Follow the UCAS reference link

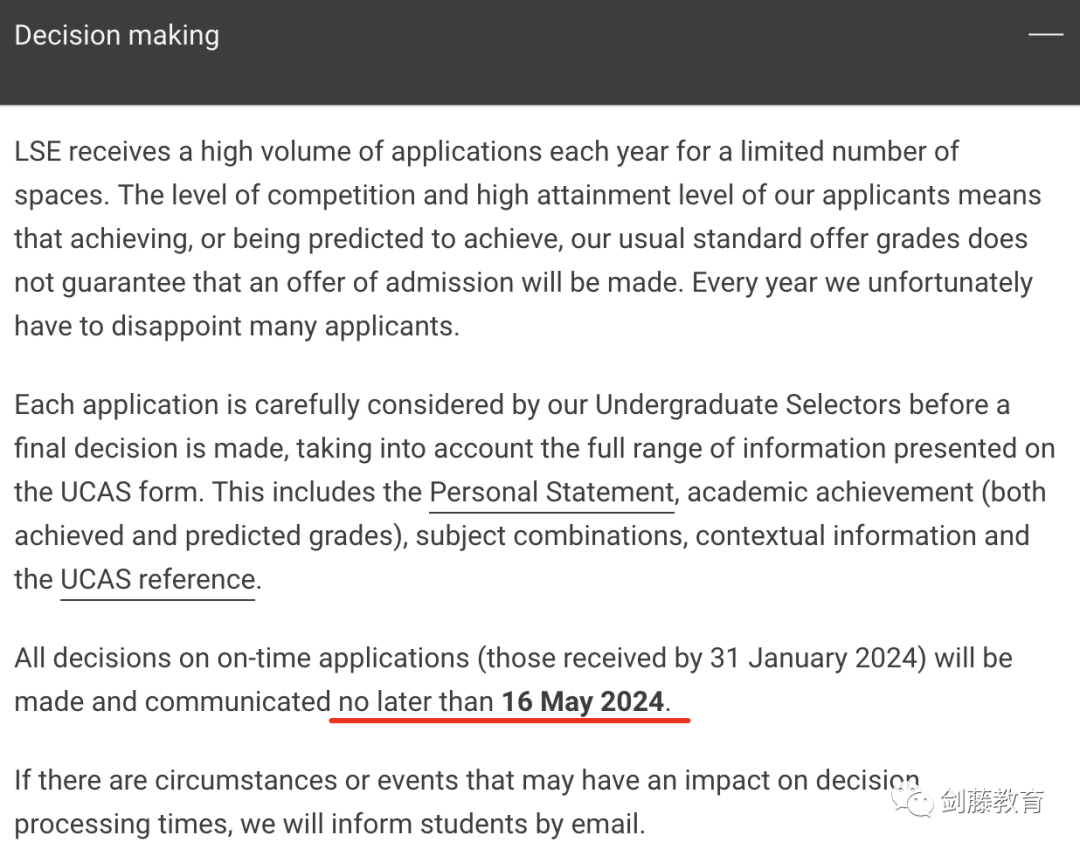(x=158, y=580)
